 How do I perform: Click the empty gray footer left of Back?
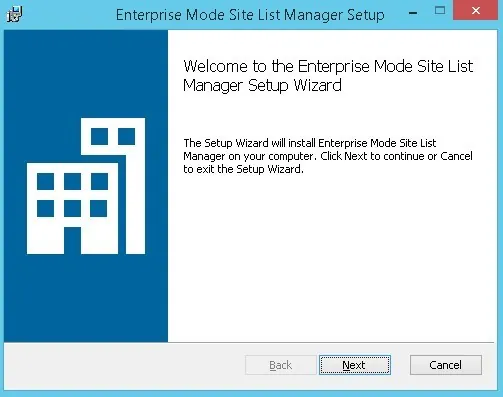(123, 365)
